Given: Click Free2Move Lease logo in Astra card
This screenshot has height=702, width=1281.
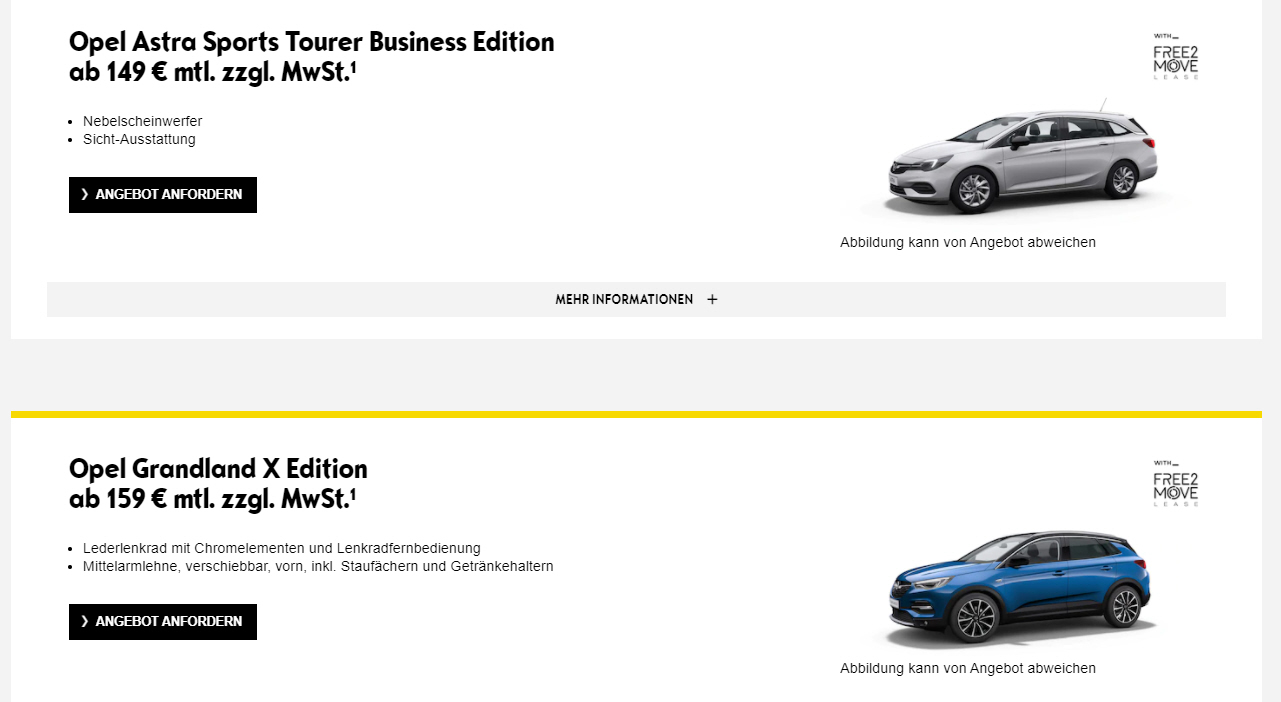Looking at the screenshot, I should click(x=1175, y=57).
